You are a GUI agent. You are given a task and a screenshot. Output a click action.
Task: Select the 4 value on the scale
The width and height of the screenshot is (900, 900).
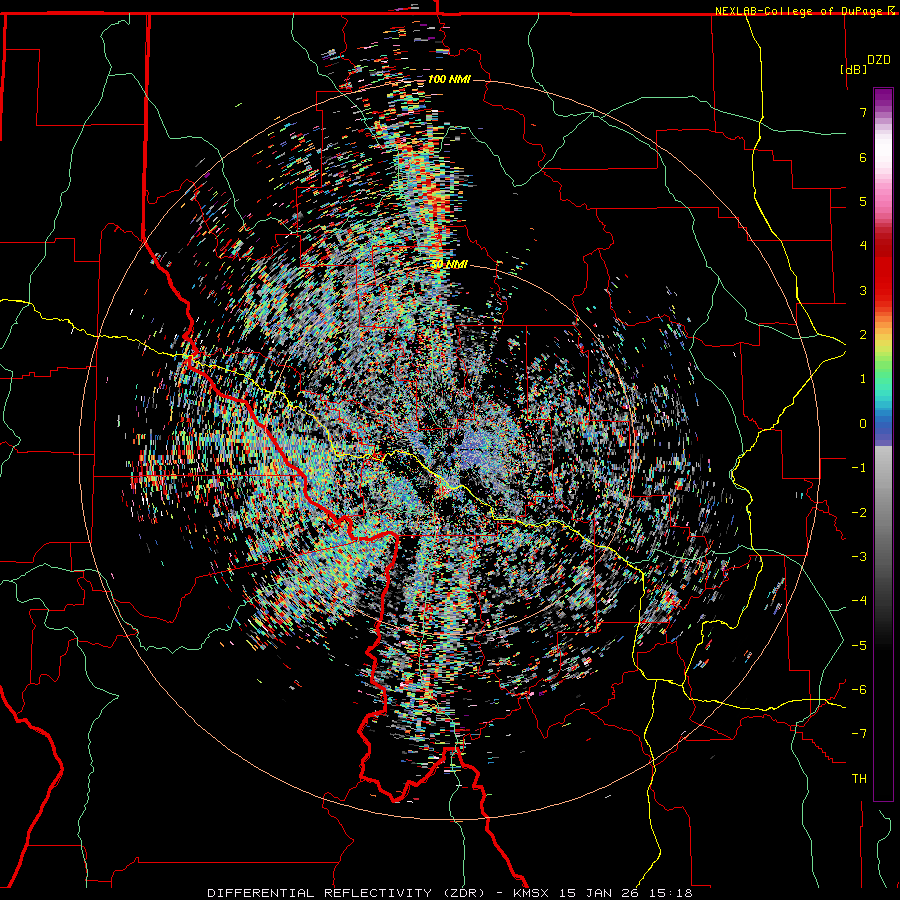(863, 246)
